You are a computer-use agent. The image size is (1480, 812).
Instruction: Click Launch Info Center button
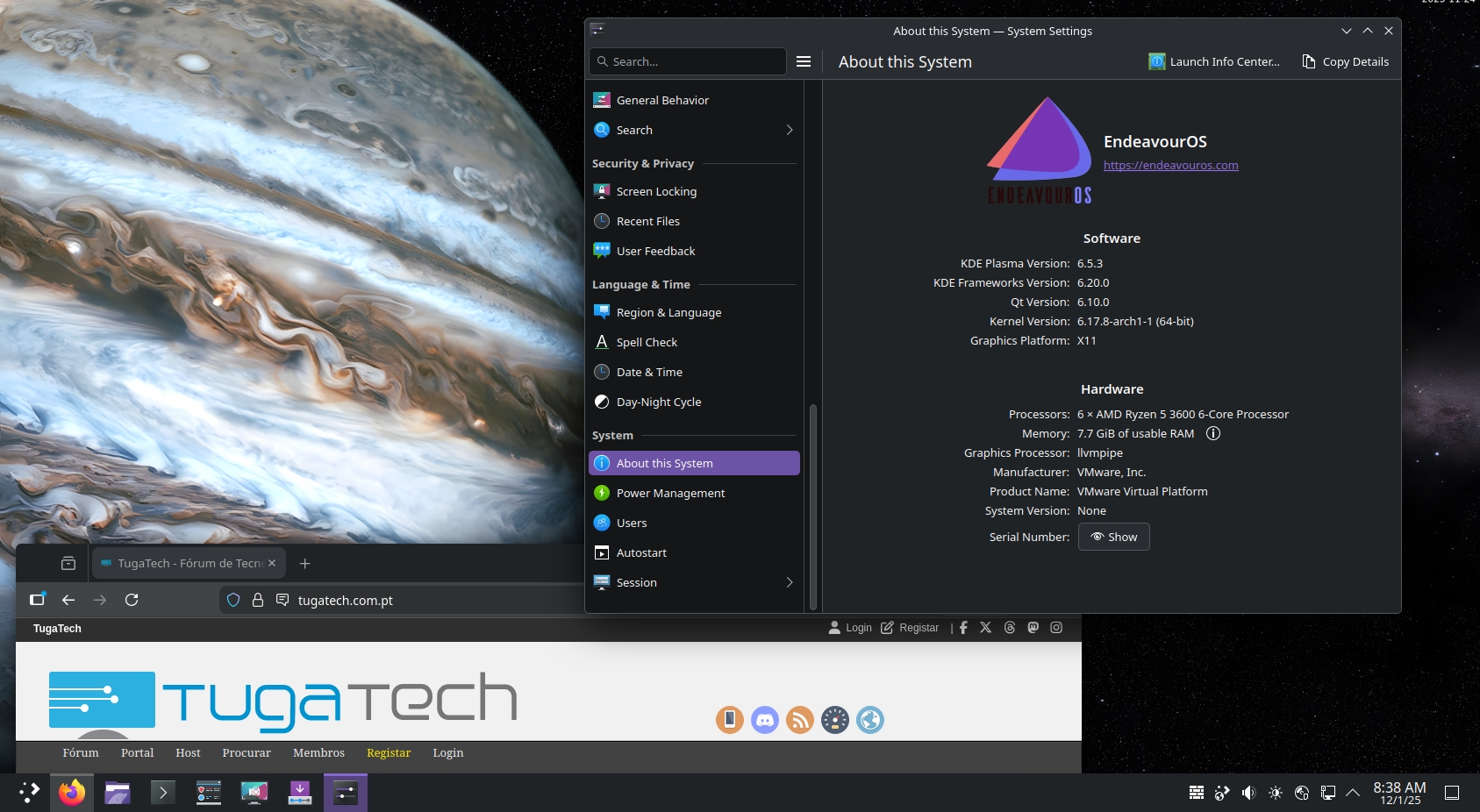click(1214, 61)
